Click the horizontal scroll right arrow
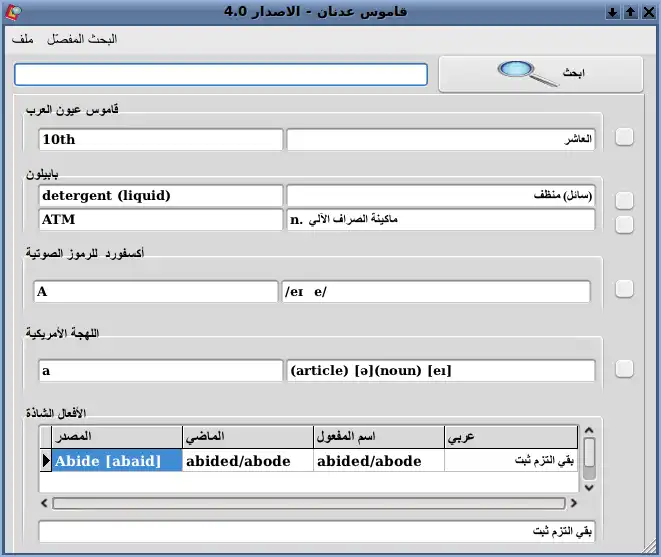This screenshot has width=661, height=557. click(x=573, y=503)
